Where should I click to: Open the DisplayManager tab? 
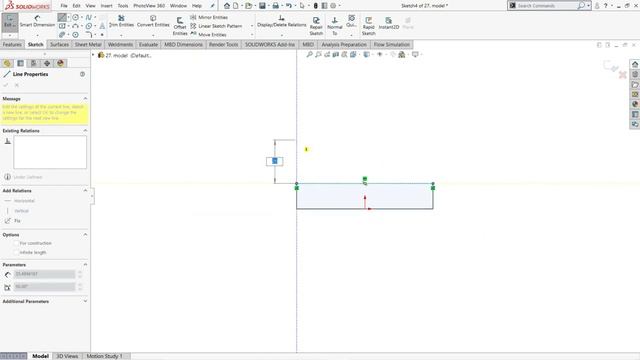(x=60, y=63)
